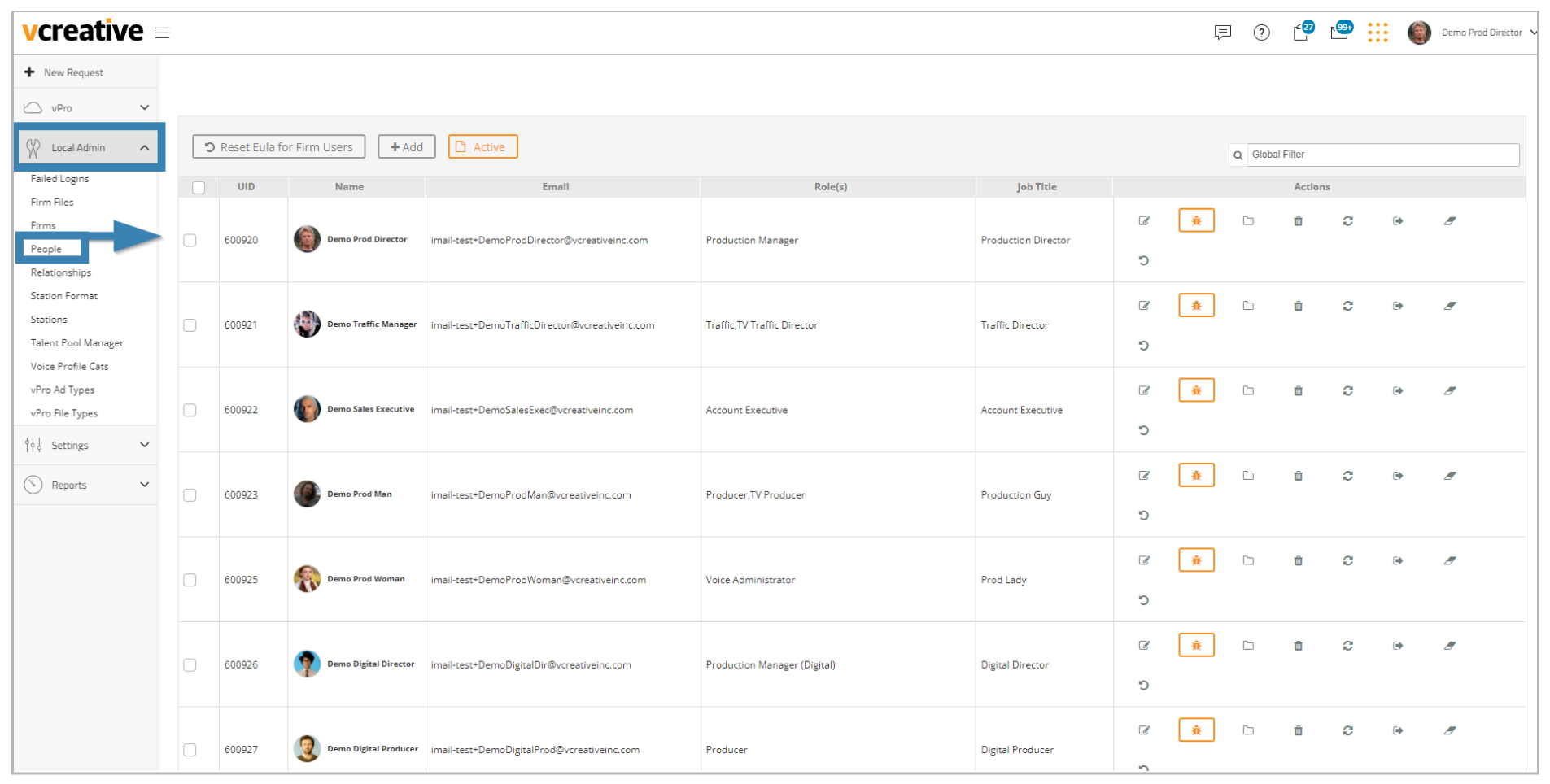1550x784 pixels.
Task: Click eraser icon in Demo Prod Man row
Action: [x=1449, y=476]
